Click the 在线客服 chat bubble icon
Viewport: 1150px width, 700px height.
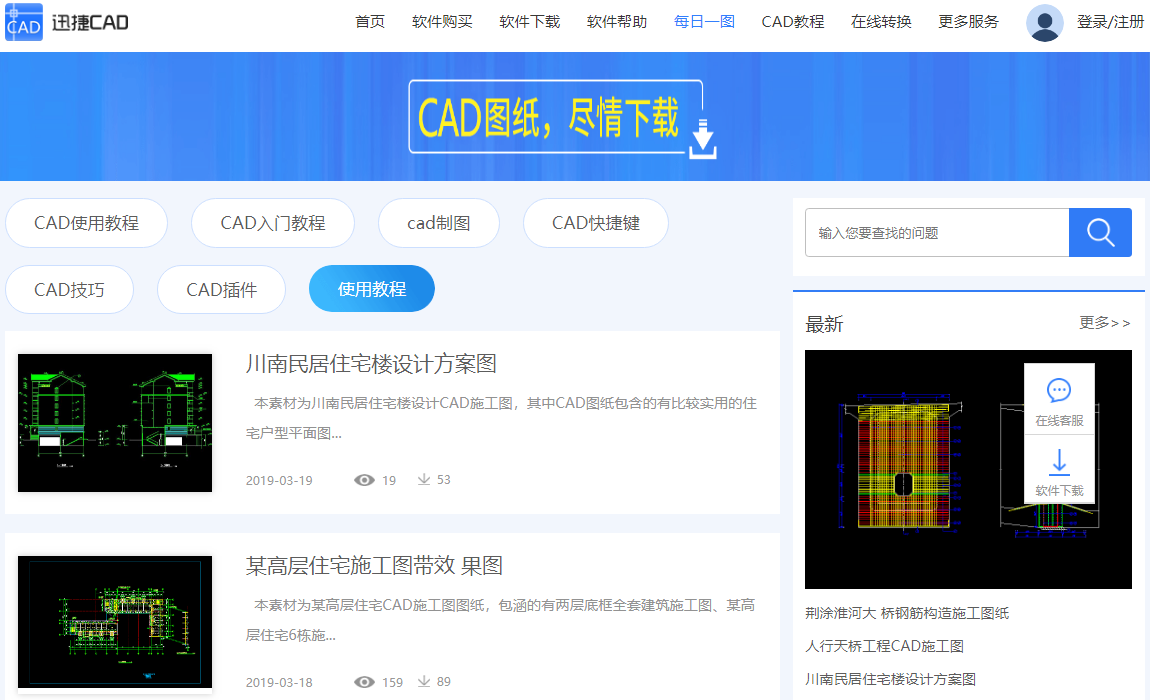[x=1060, y=390]
